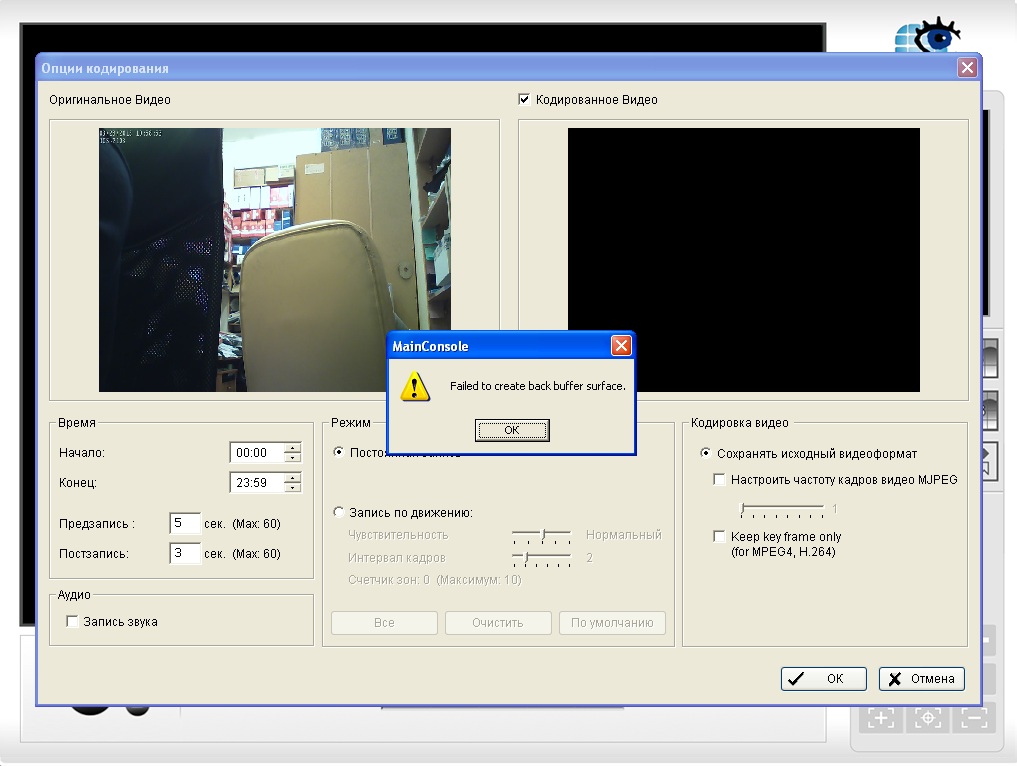This screenshot has width=1017, height=766.
Task: Click the eye logo in the top-right corner
Action: click(928, 36)
